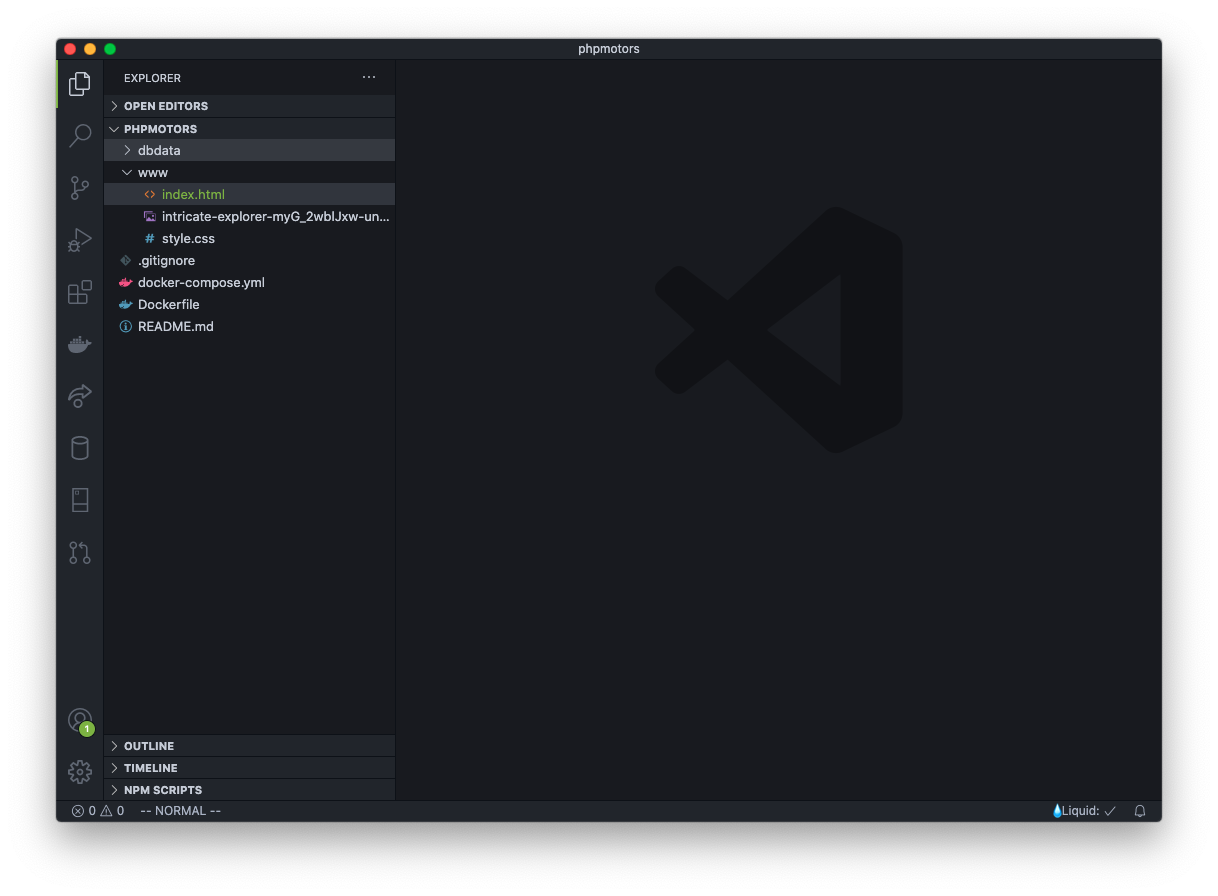
Task: Open the intricate-explorer image file
Action: [249, 216]
